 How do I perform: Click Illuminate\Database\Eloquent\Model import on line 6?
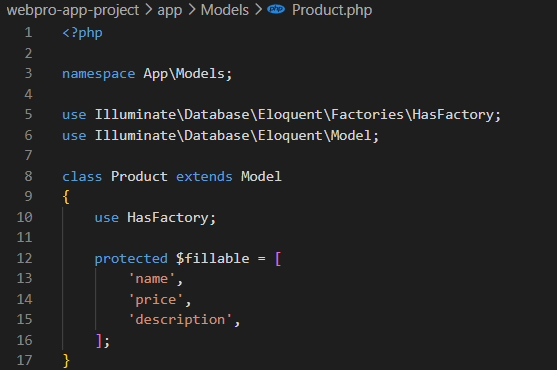[233, 136]
